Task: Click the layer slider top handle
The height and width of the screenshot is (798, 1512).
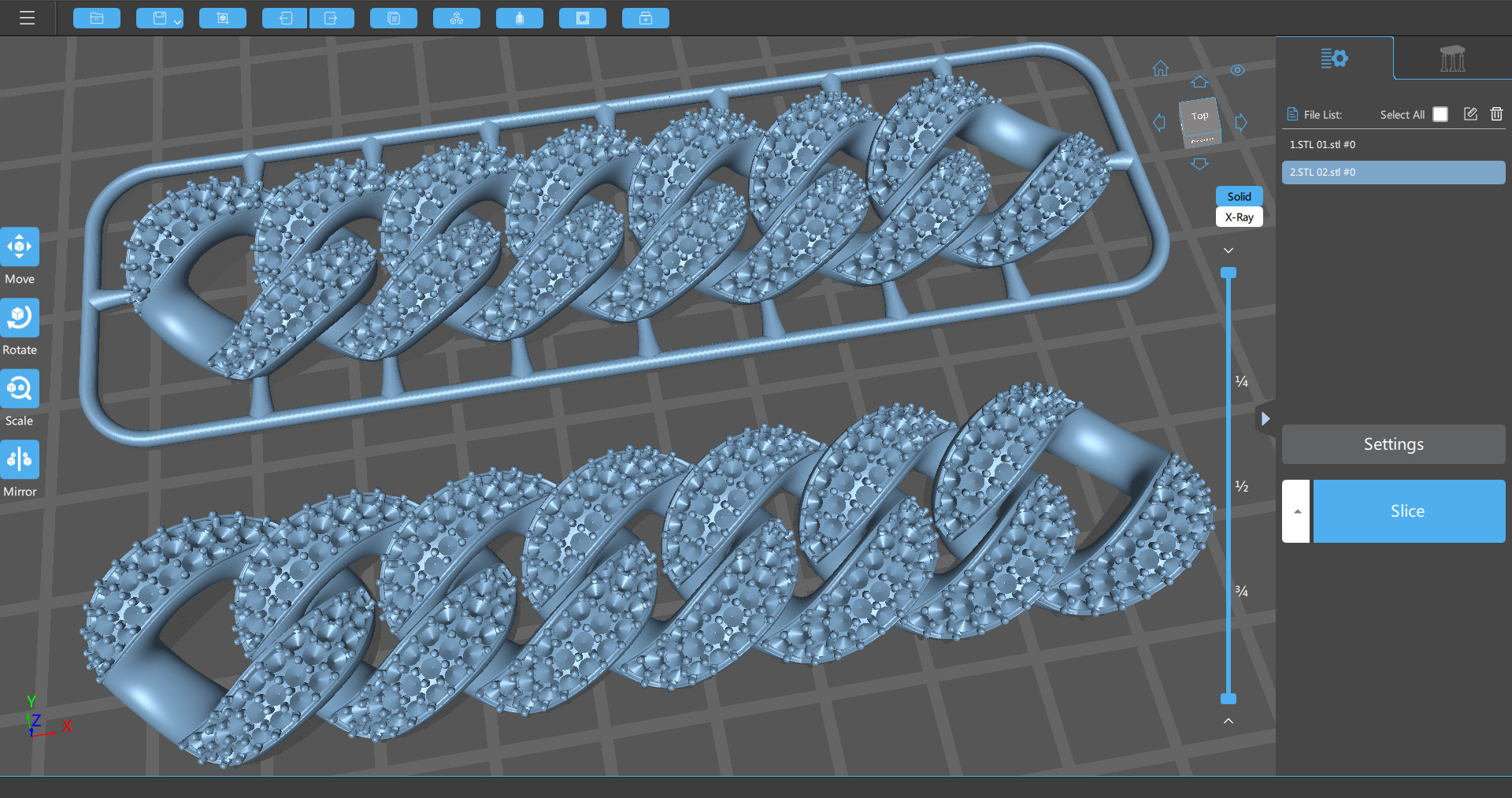Action: point(1228,273)
